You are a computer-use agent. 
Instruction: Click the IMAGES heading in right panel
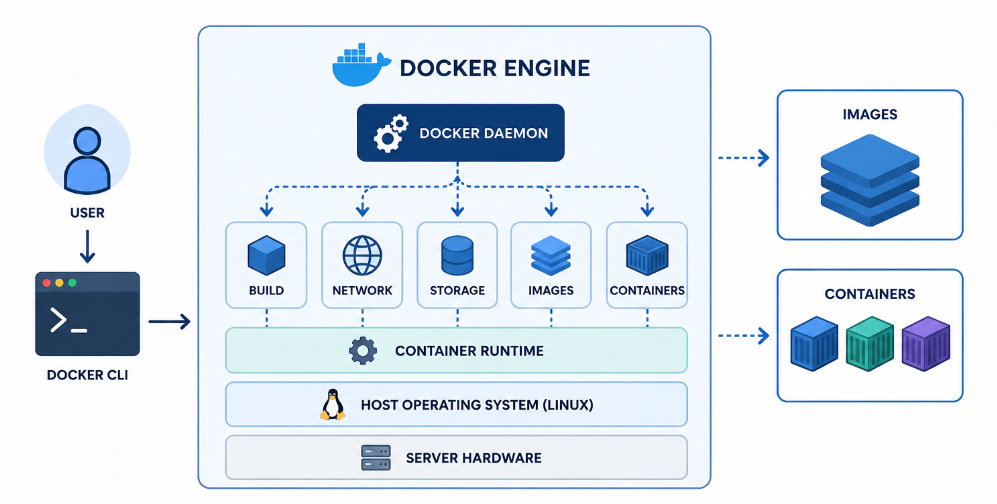click(870, 114)
